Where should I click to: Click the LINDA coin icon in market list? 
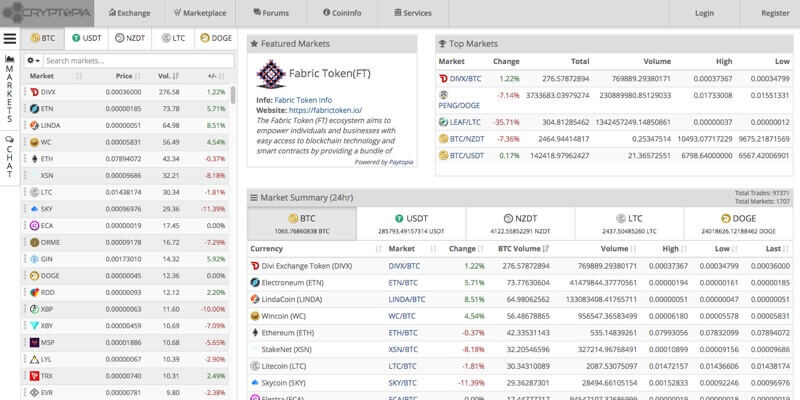point(34,126)
